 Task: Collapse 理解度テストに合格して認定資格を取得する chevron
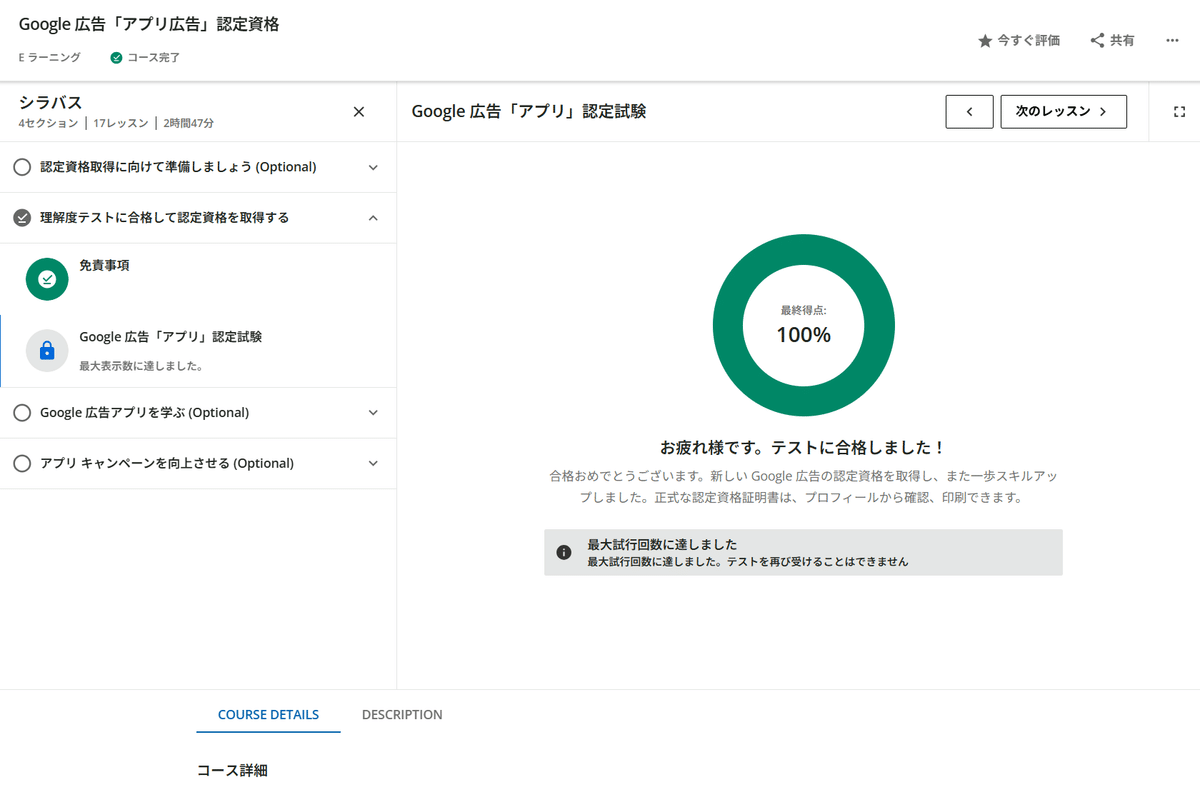tap(373, 217)
